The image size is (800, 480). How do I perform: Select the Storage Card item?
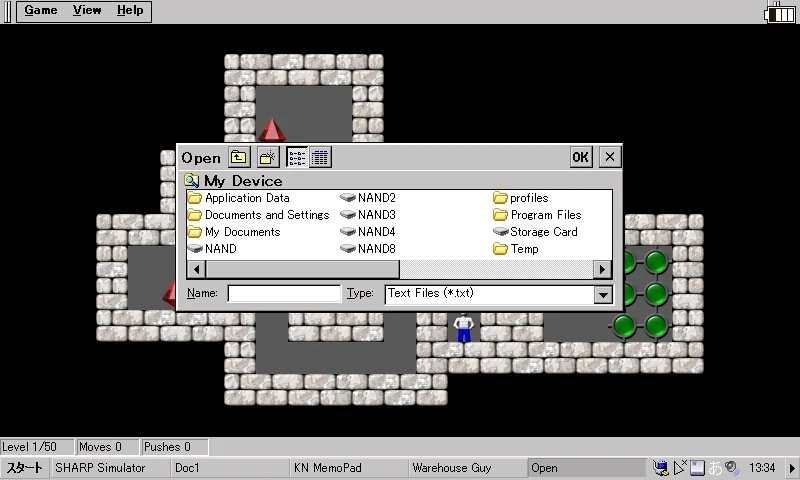coord(535,232)
